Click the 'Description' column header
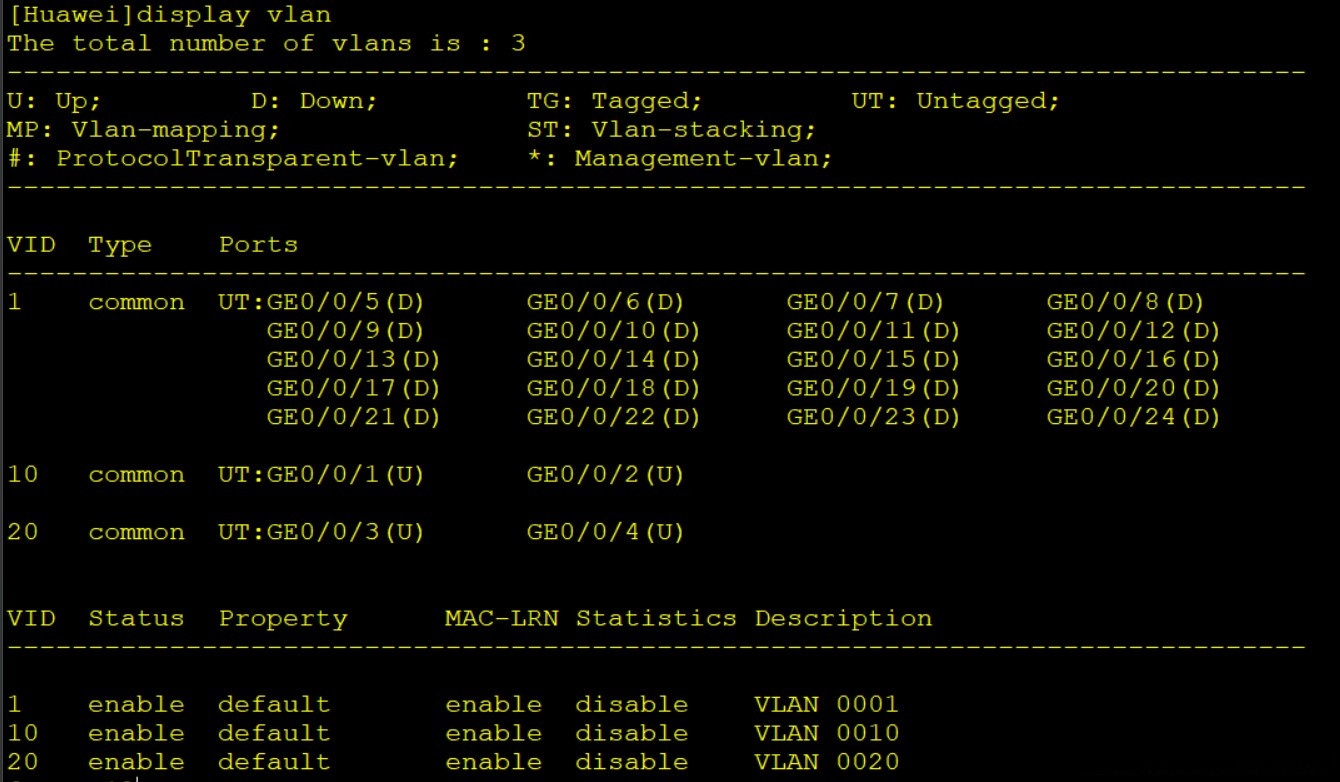This screenshot has height=782, width=1340. pos(843,619)
